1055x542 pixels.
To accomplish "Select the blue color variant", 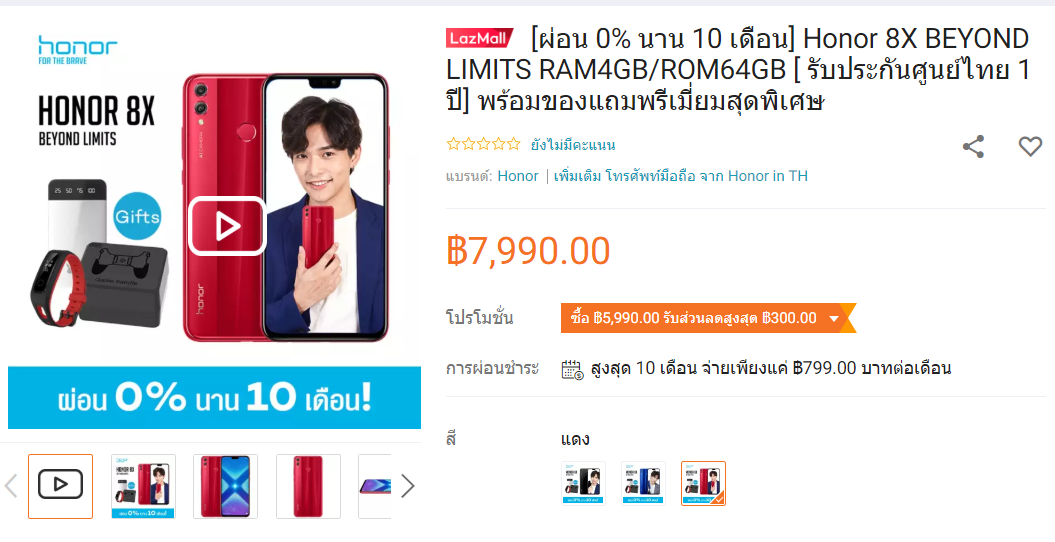I will [643, 483].
